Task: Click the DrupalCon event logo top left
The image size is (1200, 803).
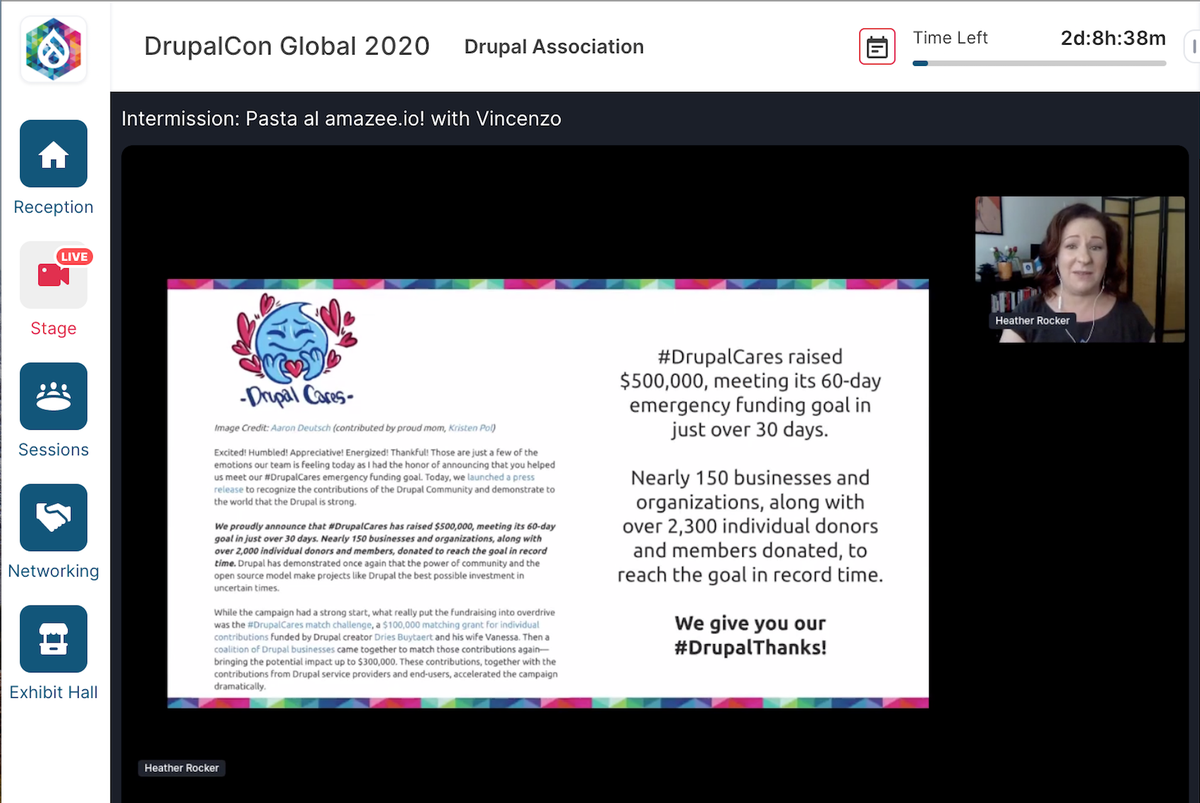Action: click(x=53, y=48)
